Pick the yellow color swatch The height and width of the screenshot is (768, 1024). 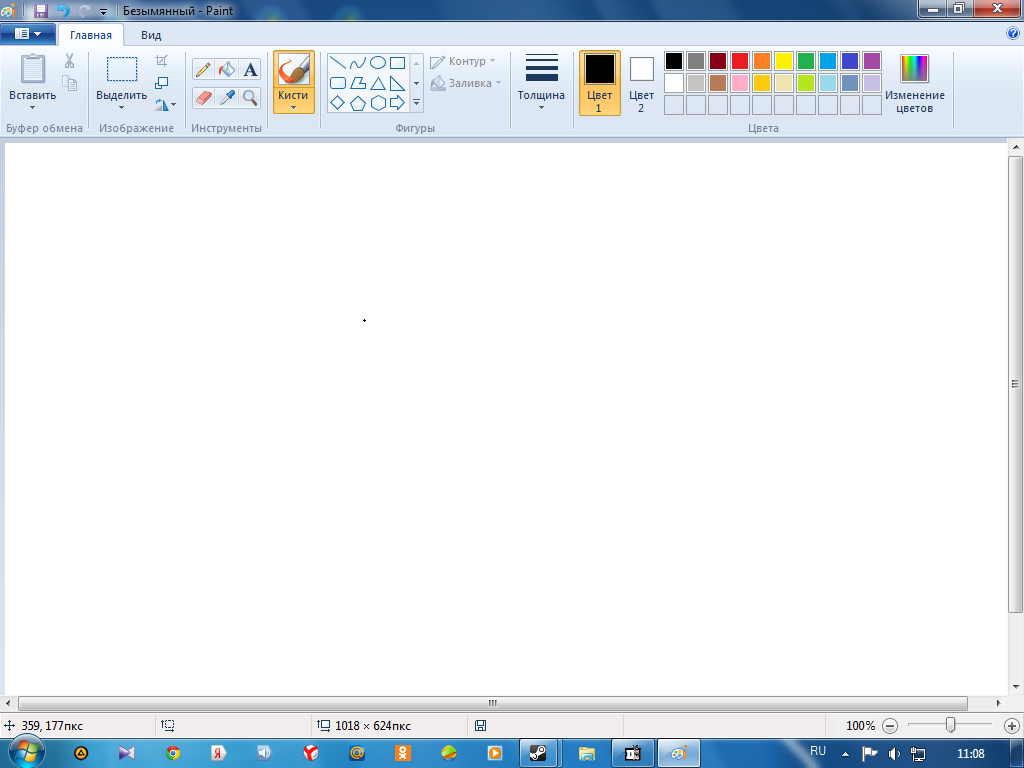click(x=784, y=61)
